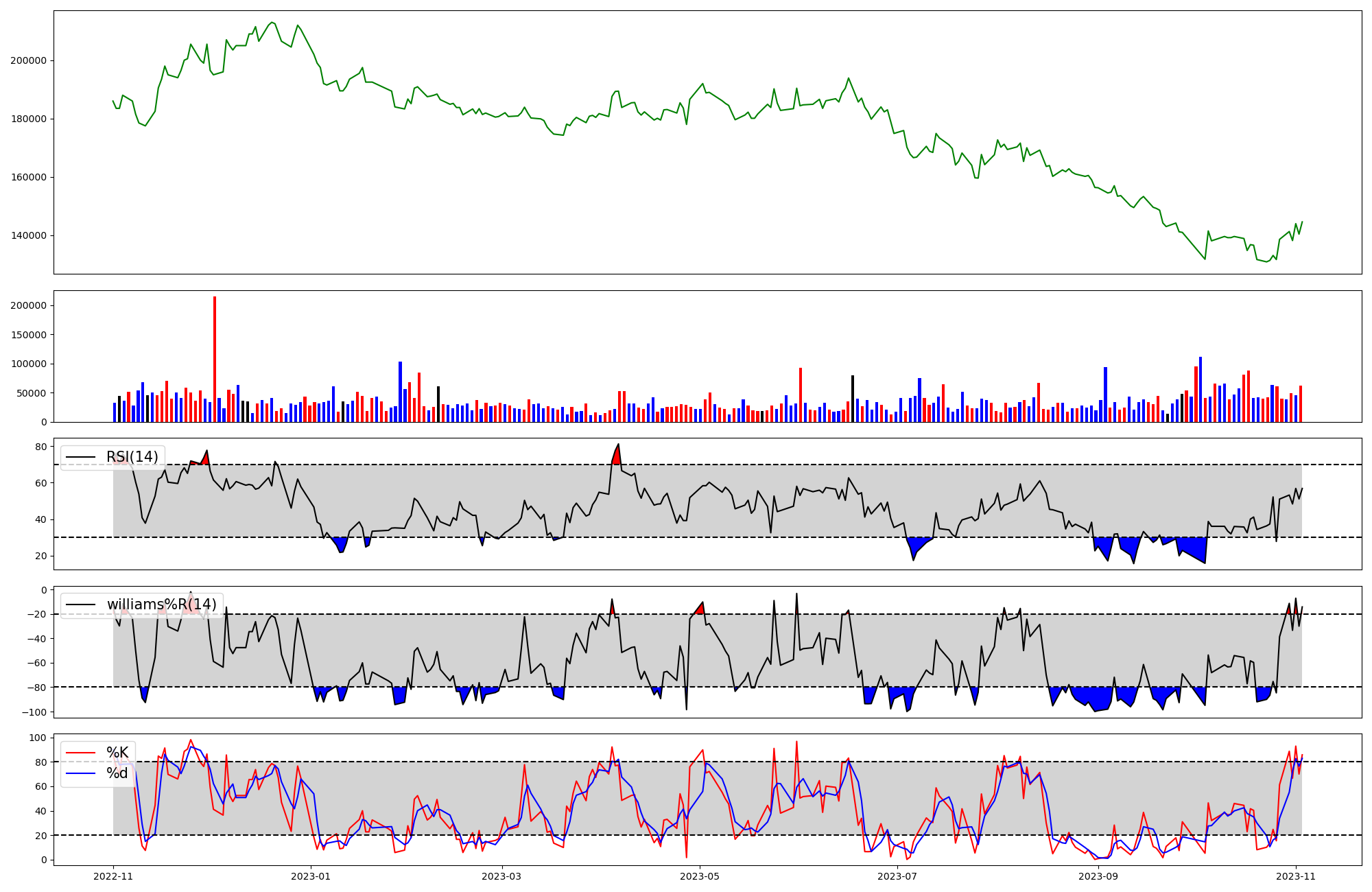Click the 2023-05 x-axis date label

point(700,876)
